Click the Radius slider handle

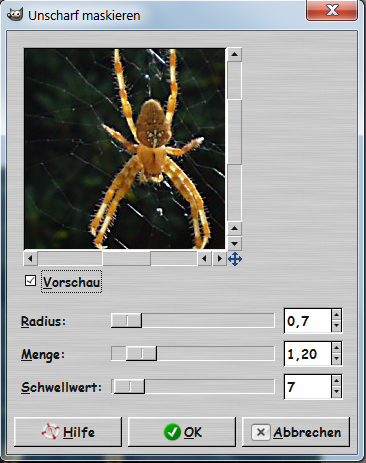(126, 321)
